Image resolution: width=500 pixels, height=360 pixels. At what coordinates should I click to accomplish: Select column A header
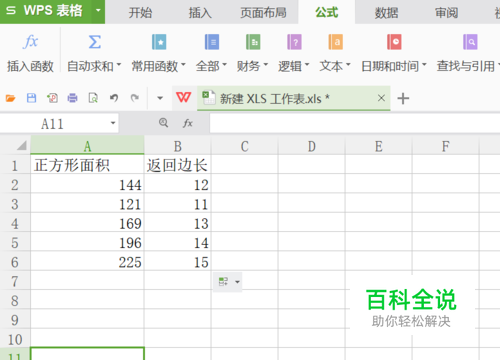(87, 146)
